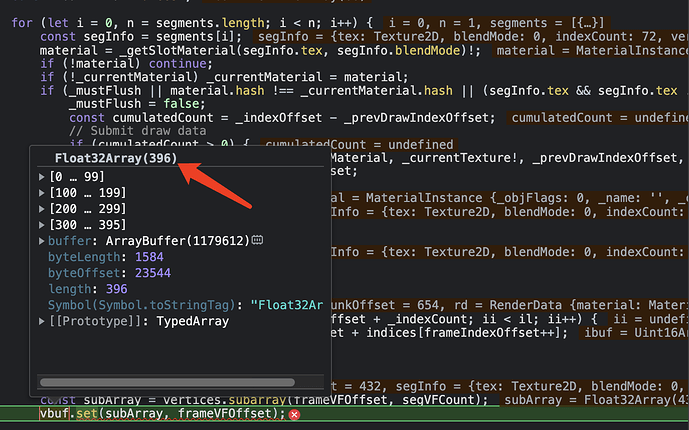Click the length value 396
The image size is (689, 430).
click(116, 289)
